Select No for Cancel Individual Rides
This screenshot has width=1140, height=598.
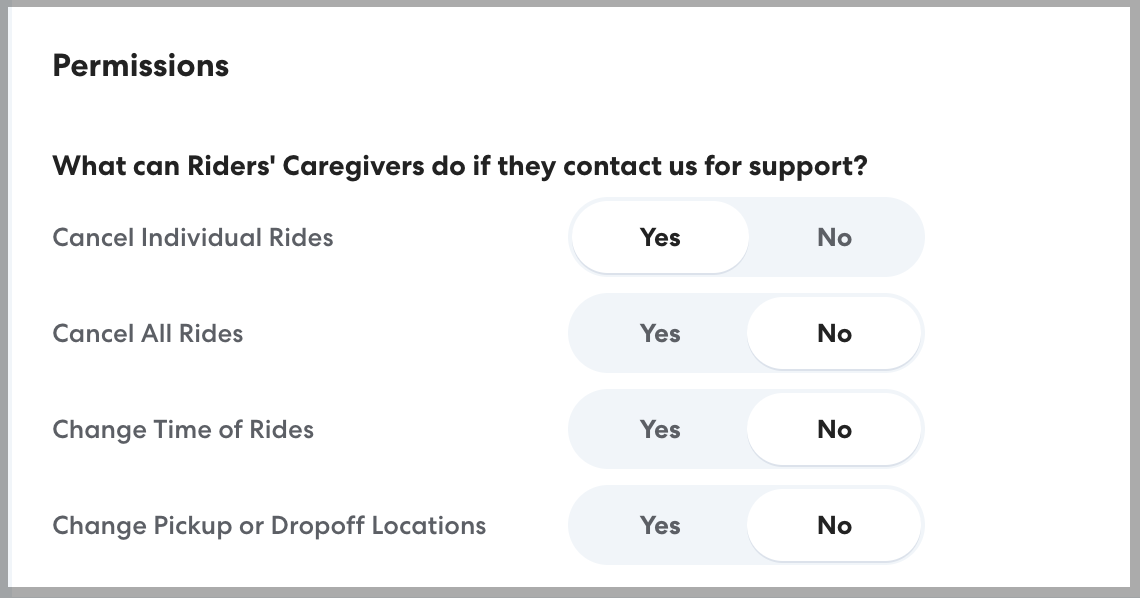[834, 237]
